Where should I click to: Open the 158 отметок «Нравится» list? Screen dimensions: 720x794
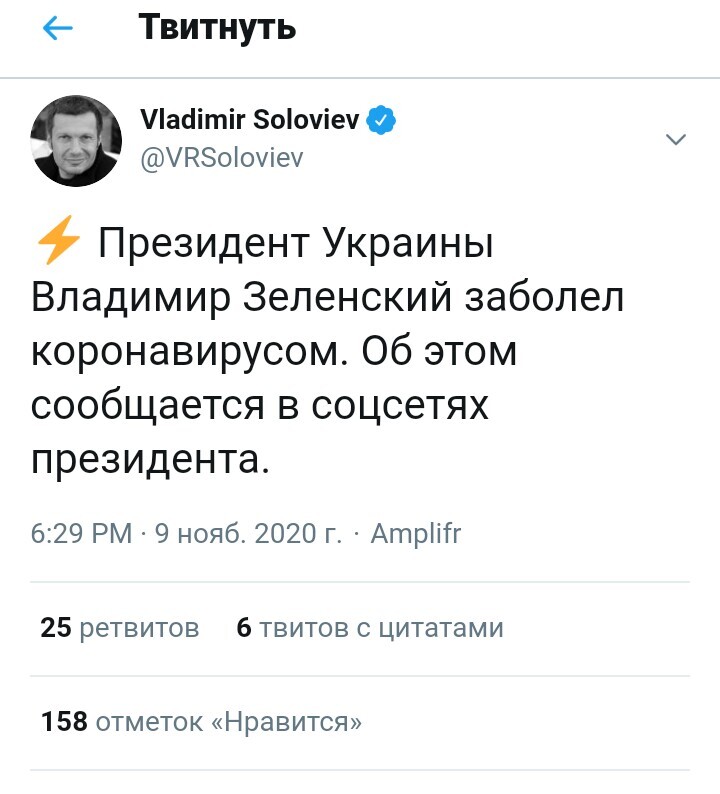(202, 721)
